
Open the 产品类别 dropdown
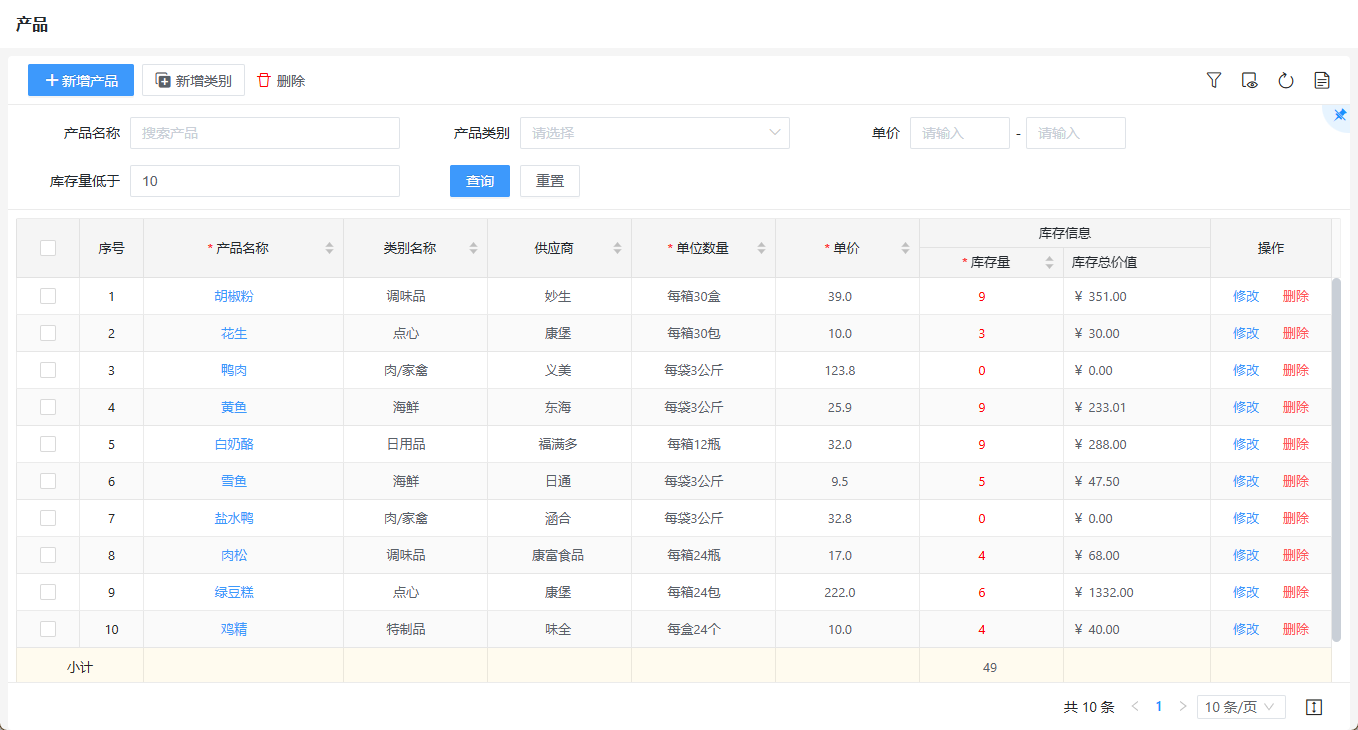(654, 133)
